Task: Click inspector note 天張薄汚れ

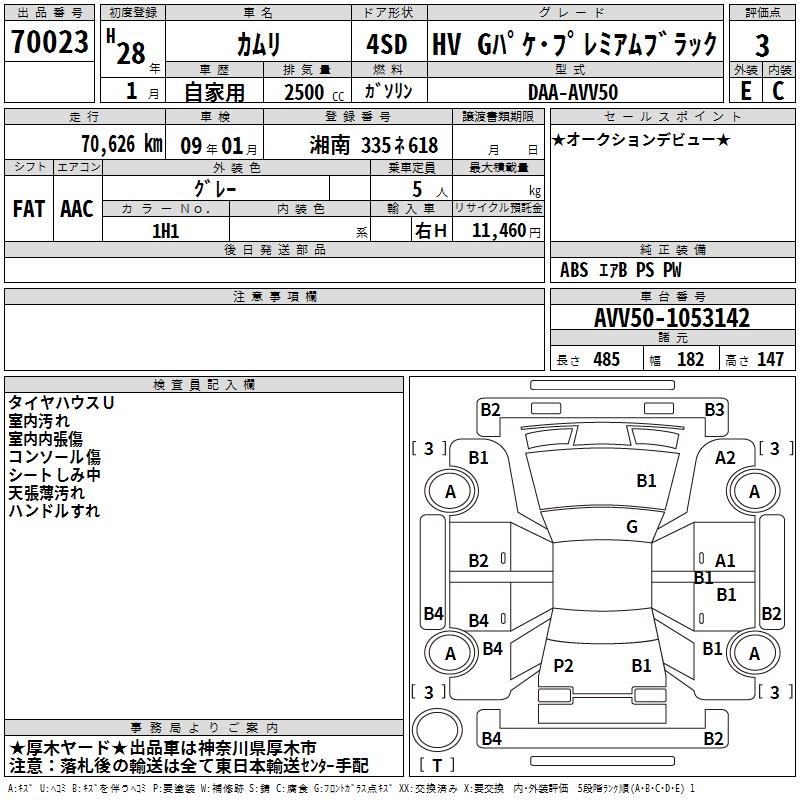Action: (x=46, y=492)
